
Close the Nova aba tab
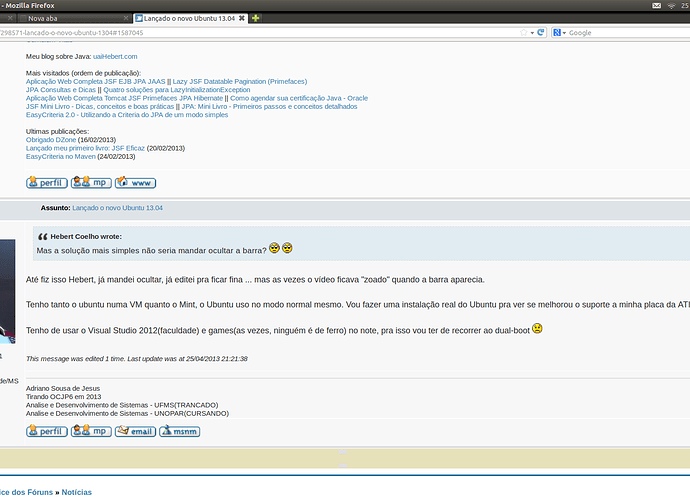(126, 18)
